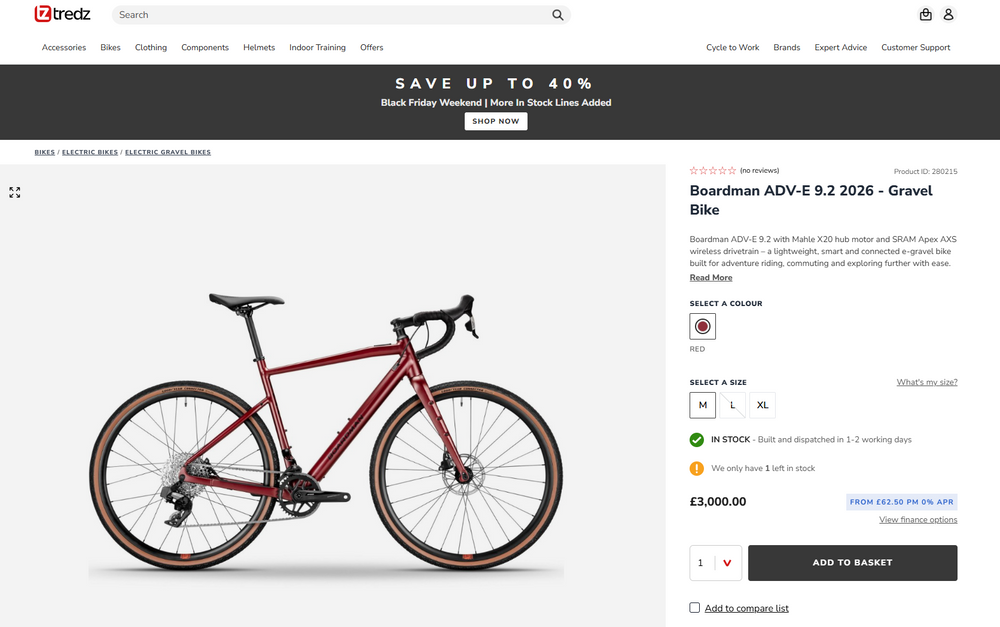
Task: Select the RED colour swatch
Action: click(x=702, y=326)
